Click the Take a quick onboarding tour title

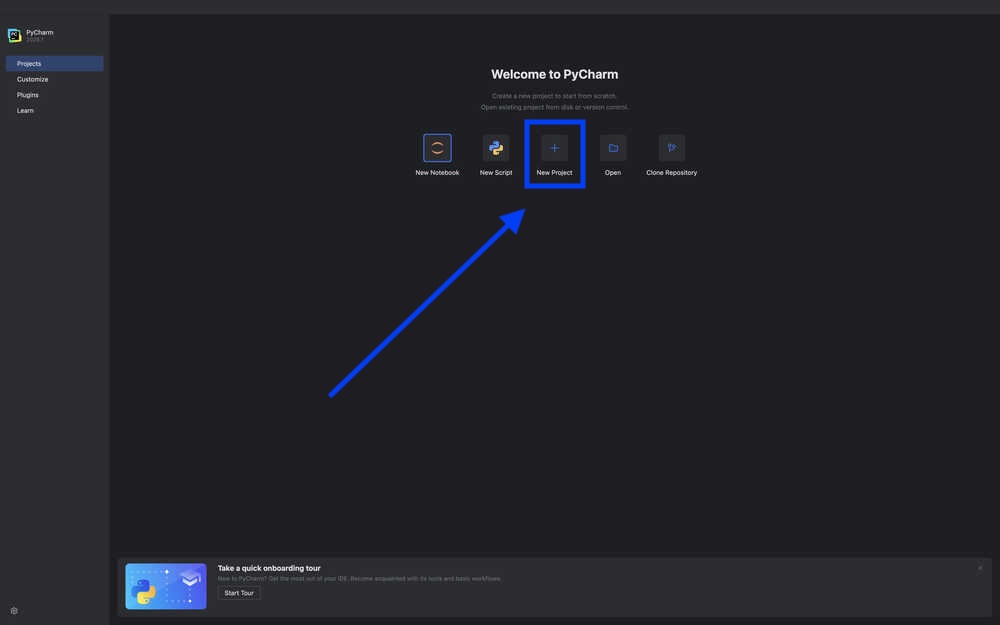(269, 568)
